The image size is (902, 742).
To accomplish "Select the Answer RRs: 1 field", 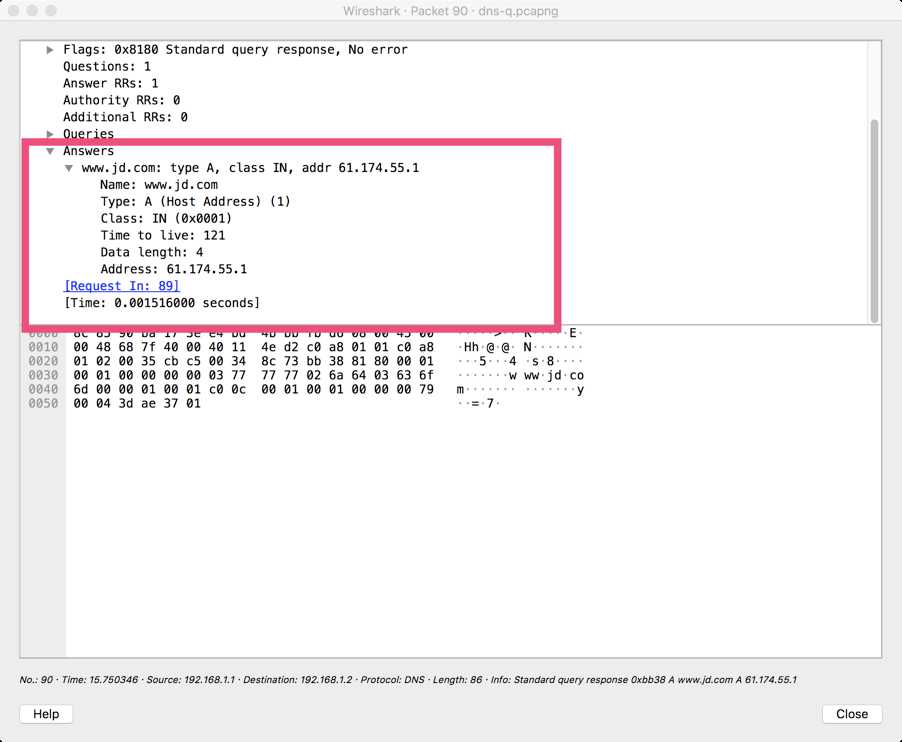I will pyautogui.click(x=110, y=83).
